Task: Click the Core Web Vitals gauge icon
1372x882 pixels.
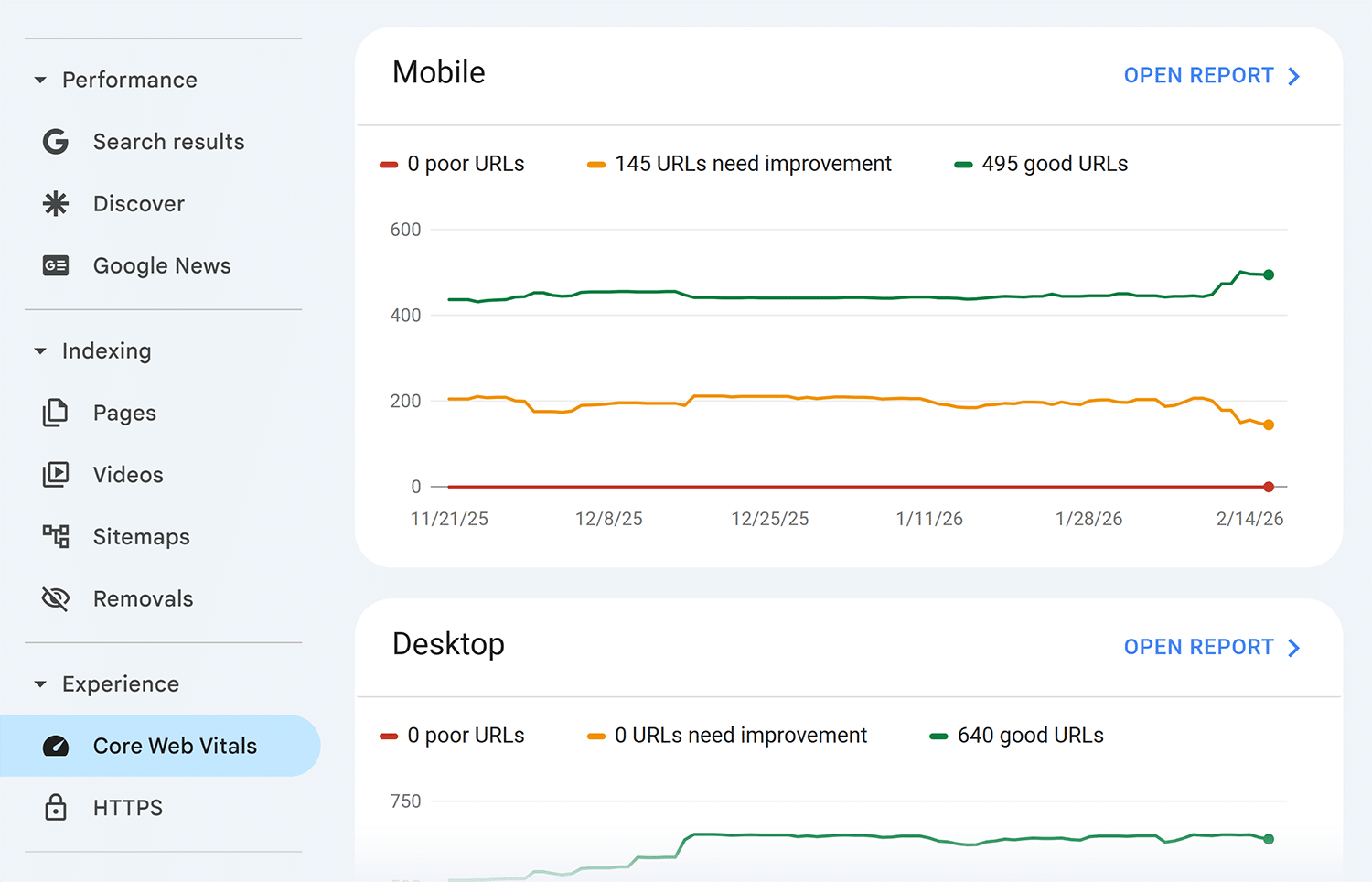Action: (x=56, y=746)
